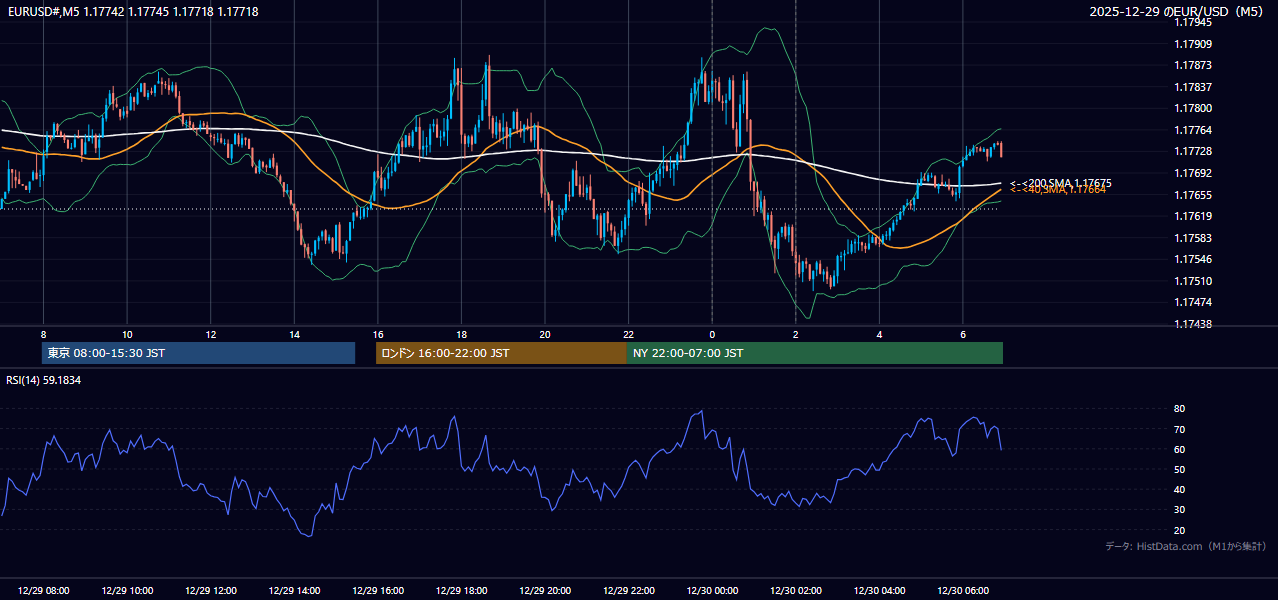Click the 12/29 12:00 date label
Screen dimensions: 1278x600
point(211,591)
